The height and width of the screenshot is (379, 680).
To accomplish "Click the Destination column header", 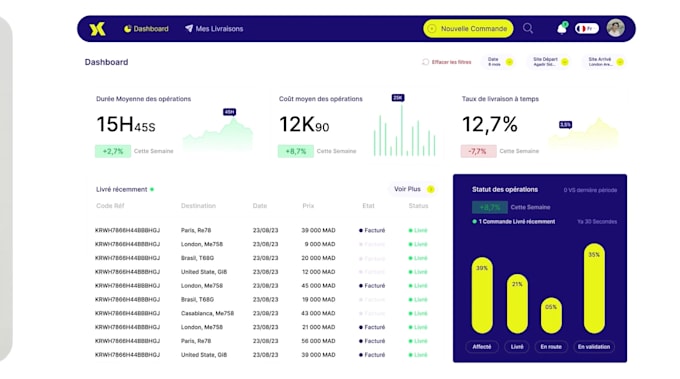I will 198,206.
